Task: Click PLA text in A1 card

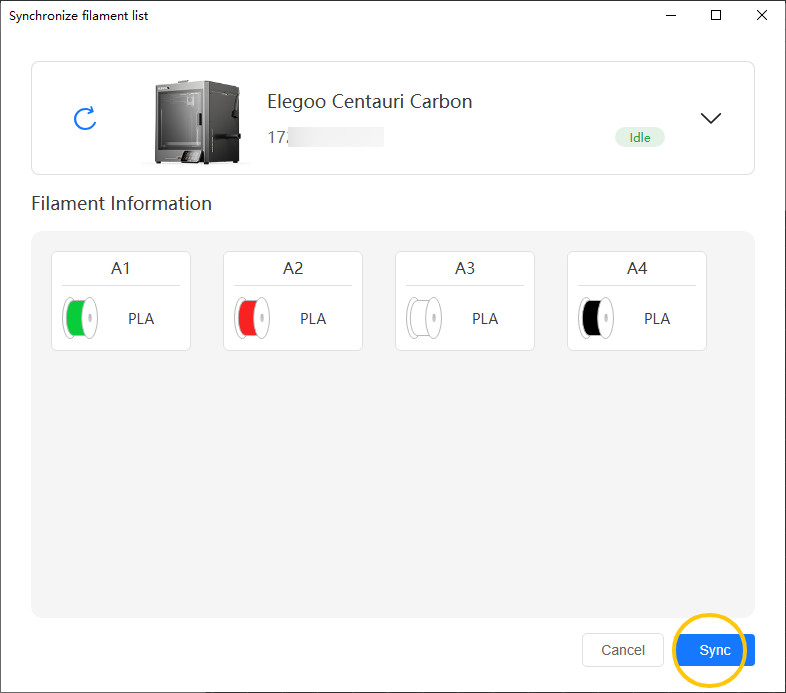Action: coord(141,319)
